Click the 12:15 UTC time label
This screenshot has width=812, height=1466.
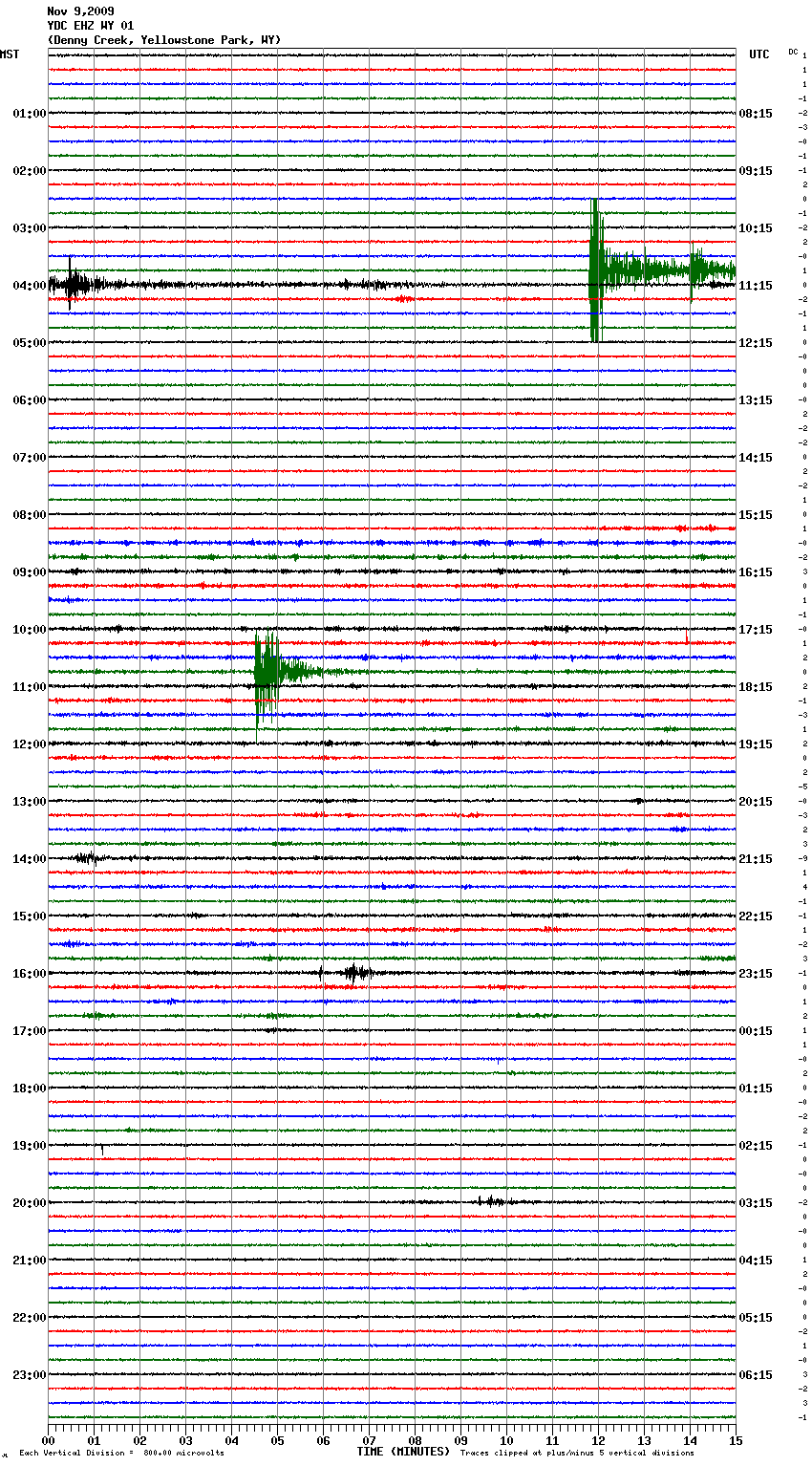pos(756,343)
